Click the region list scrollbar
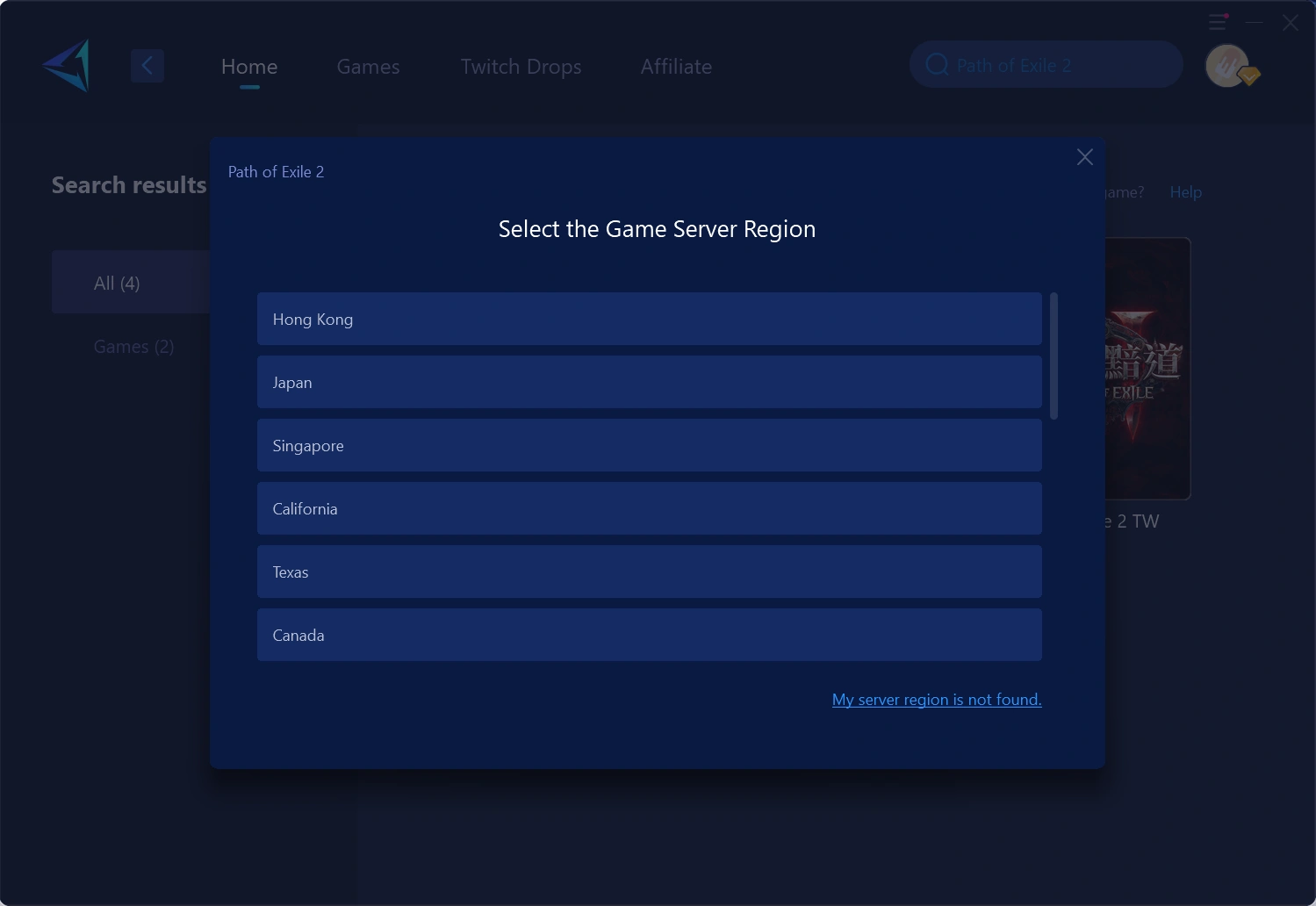The image size is (1316, 906). click(1054, 356)
